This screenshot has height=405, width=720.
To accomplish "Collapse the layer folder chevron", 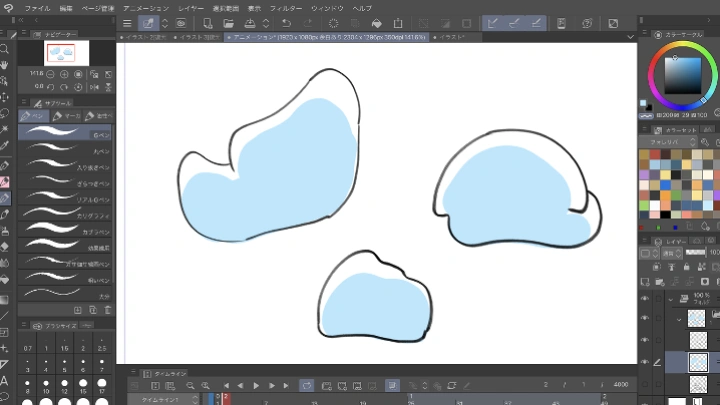I will coord(670,299).
